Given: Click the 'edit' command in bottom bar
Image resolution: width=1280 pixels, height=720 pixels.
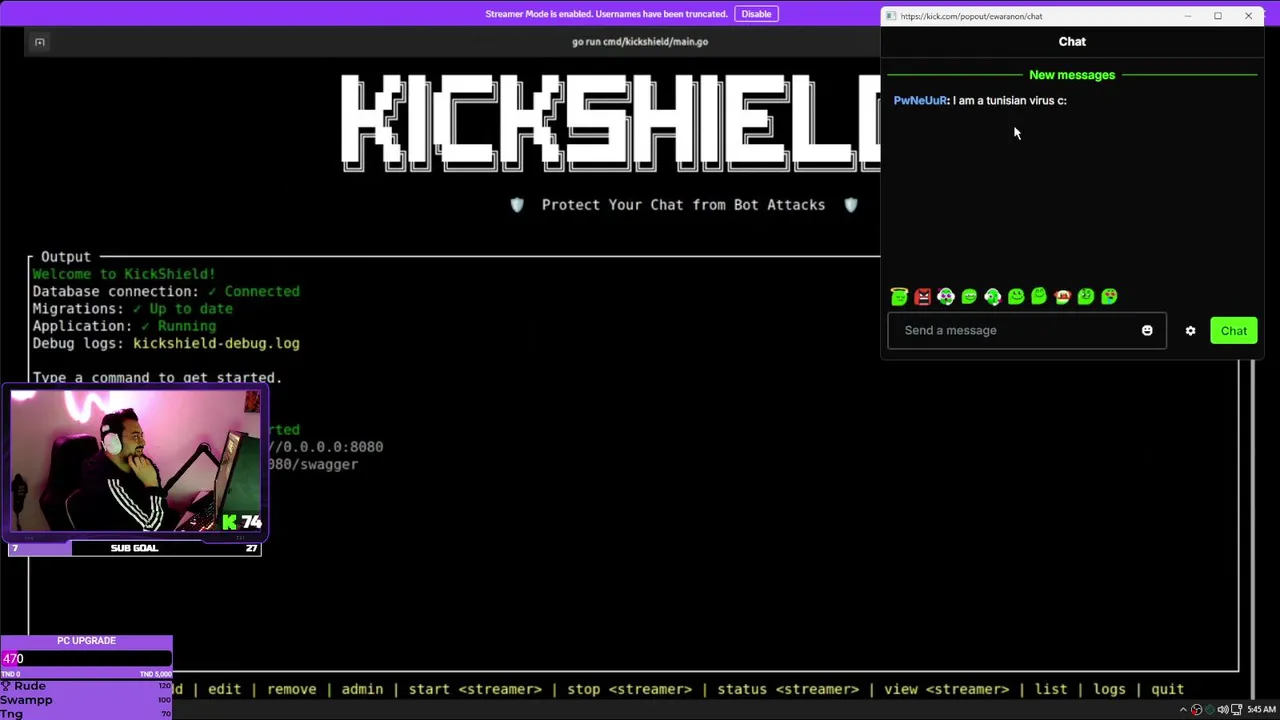Looking at the screenshot, I should (x=224, y=689).
